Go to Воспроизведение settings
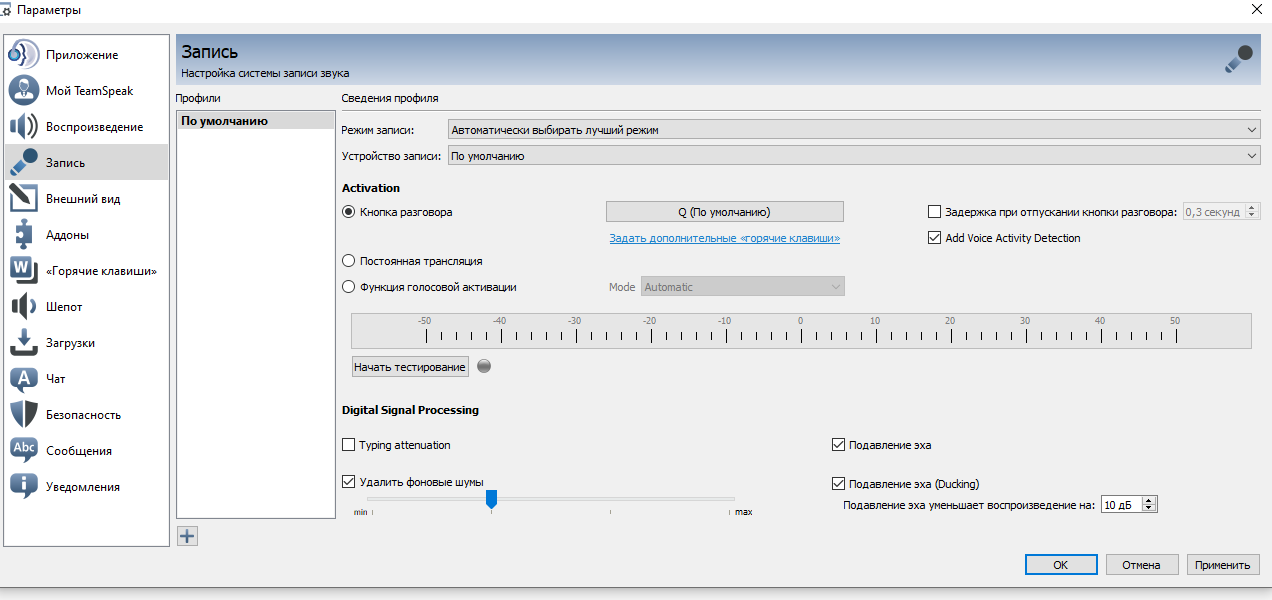The image size is (1272, 600). point(87,127)
